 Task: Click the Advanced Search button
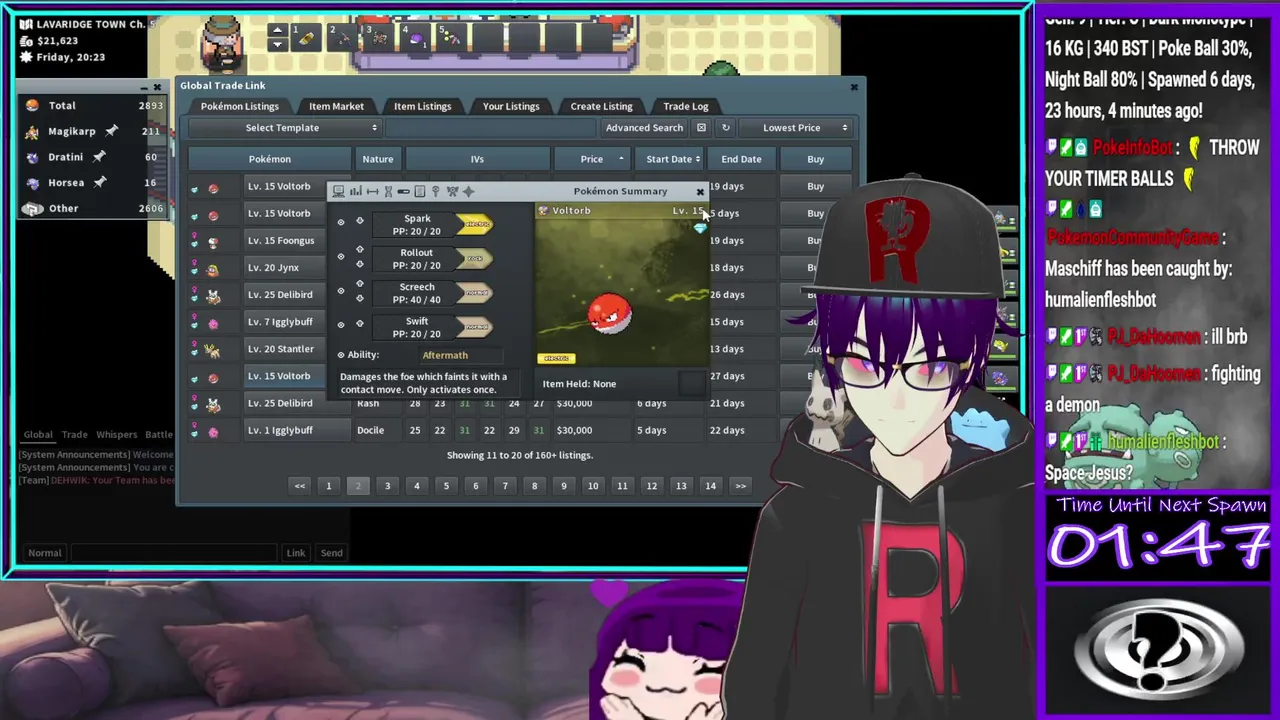coord(644,128)
